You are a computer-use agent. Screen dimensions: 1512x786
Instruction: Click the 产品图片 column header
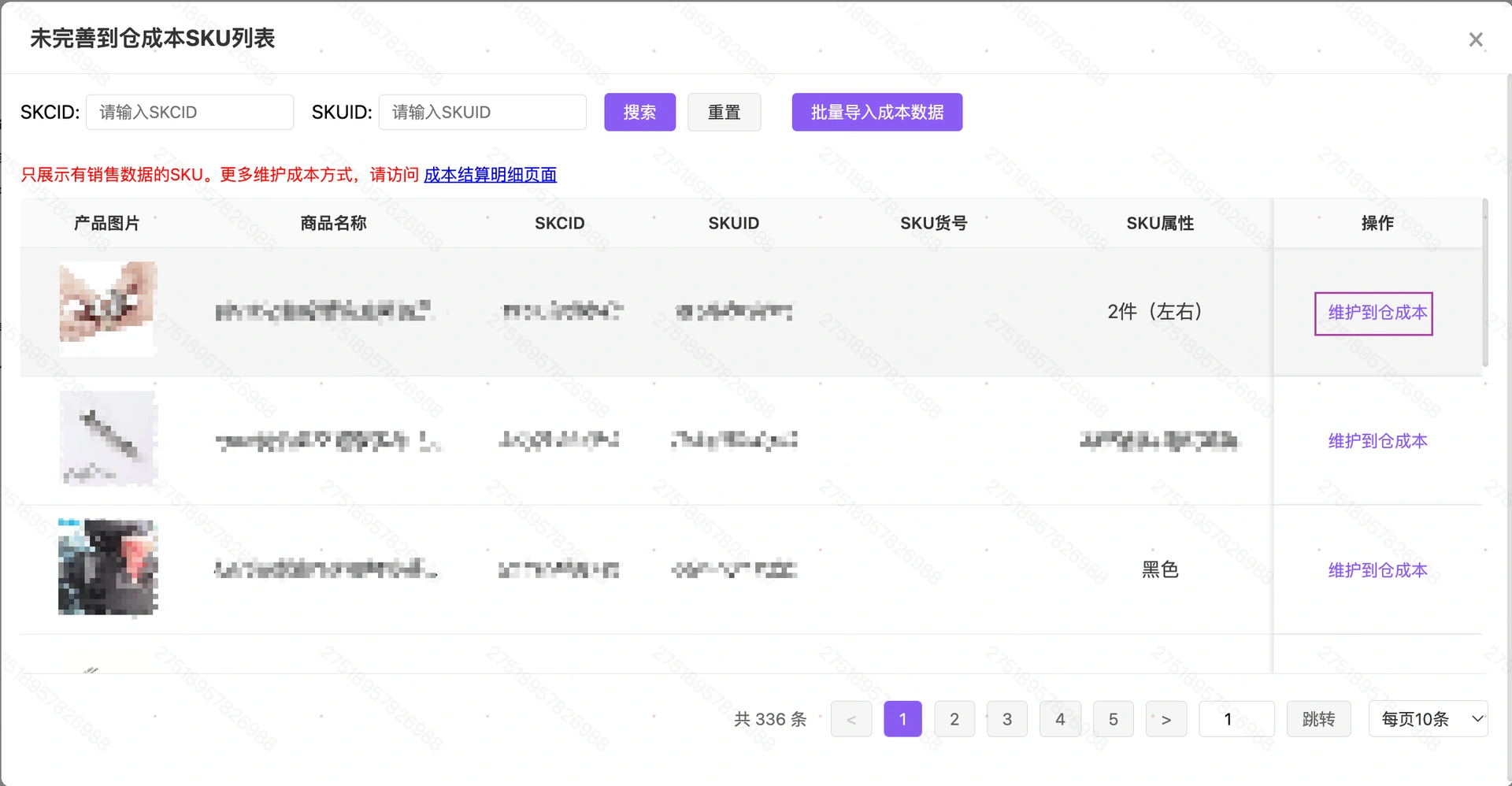coord(107,223)
